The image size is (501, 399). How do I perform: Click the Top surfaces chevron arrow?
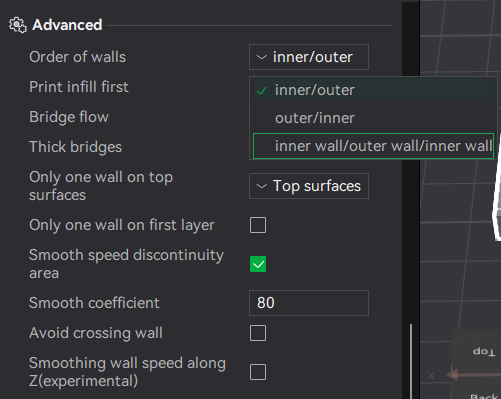[x=262, y=186]
